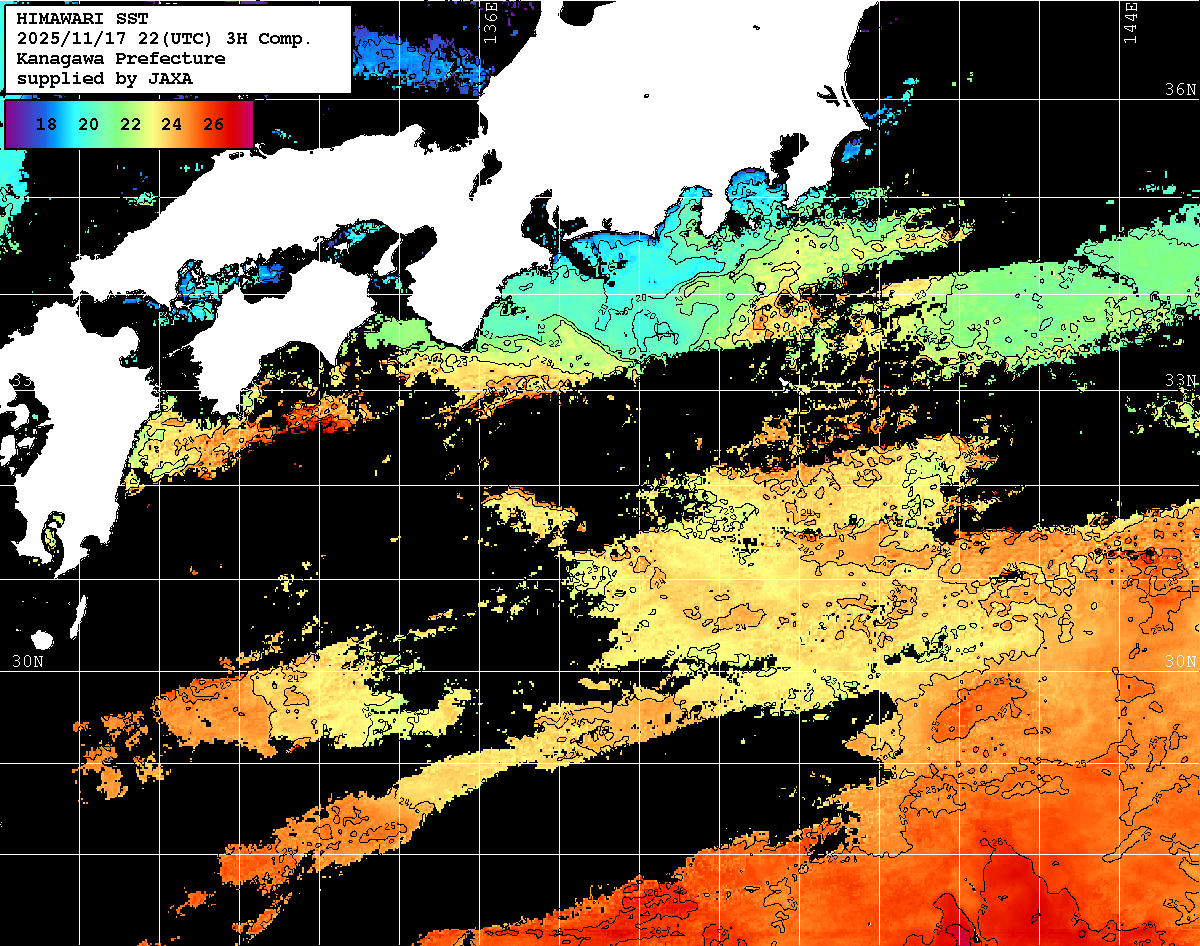
Task: Select the 20 value on the color scale
Action: pyautogui.click(x=88, y=125)
